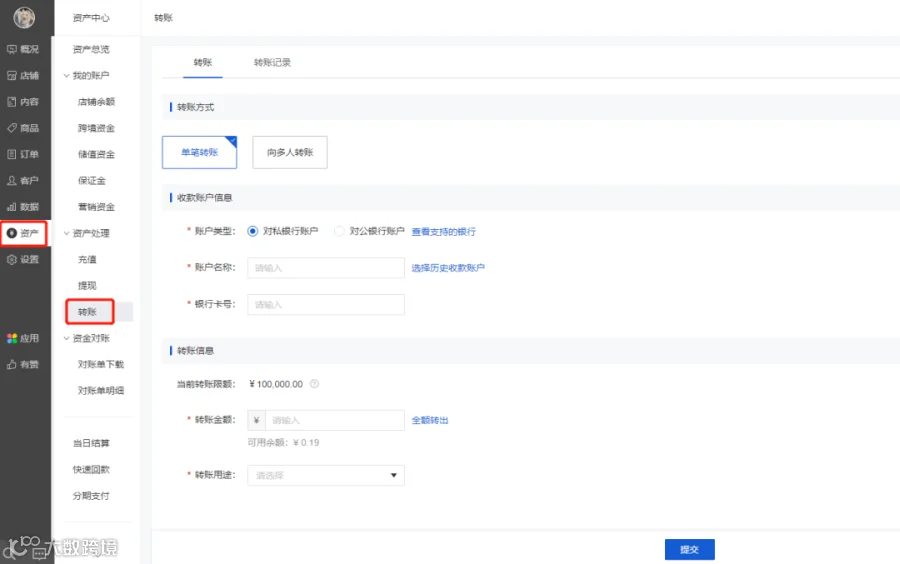Switch to the 转账记录 tab
This screenshot has width=900, height=564.
coord(272,63)
